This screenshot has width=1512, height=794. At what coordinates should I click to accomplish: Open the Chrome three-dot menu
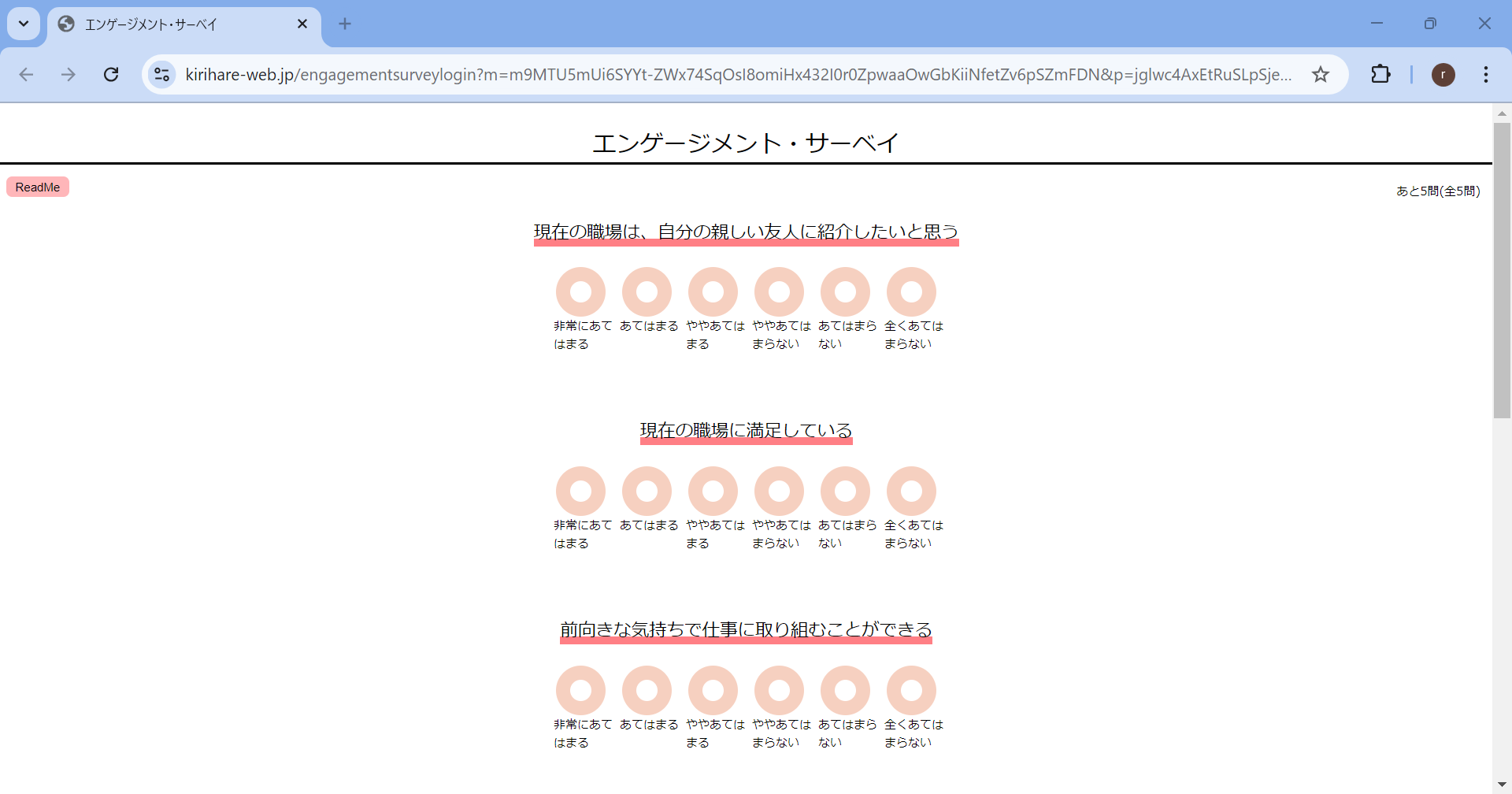click(1485, 74)
